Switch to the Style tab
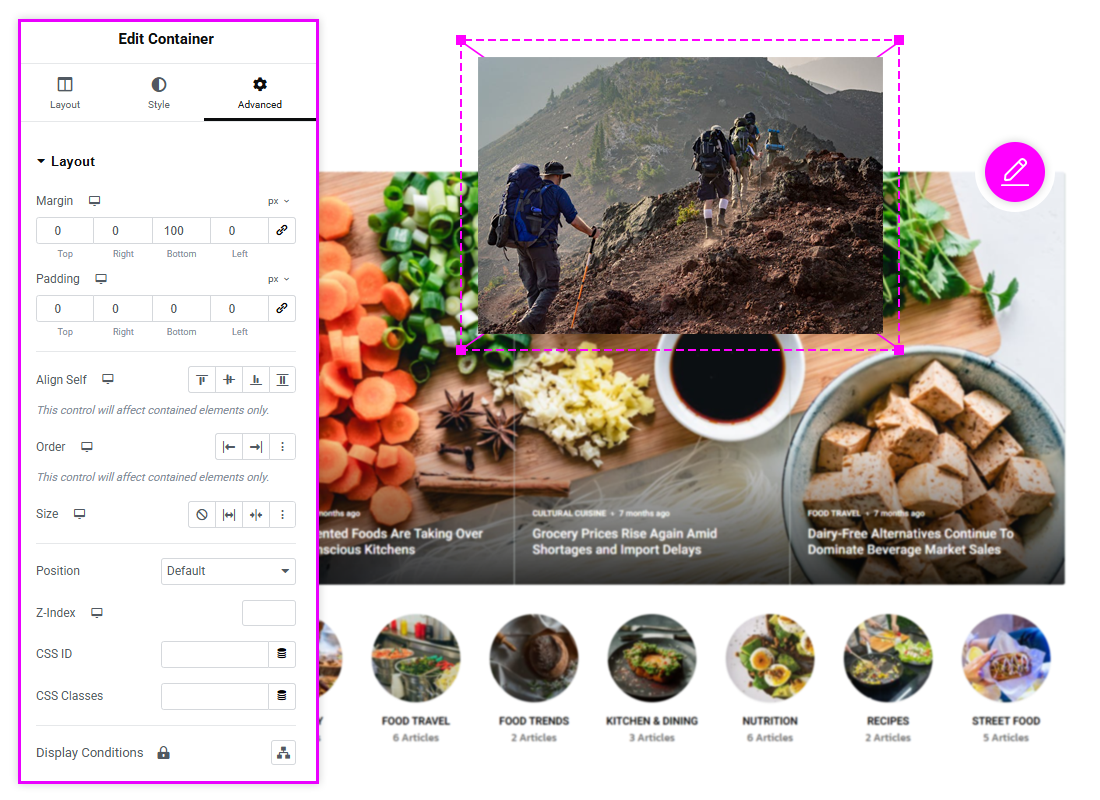This screenshot has height=800, width=1100. pos(159,93)
